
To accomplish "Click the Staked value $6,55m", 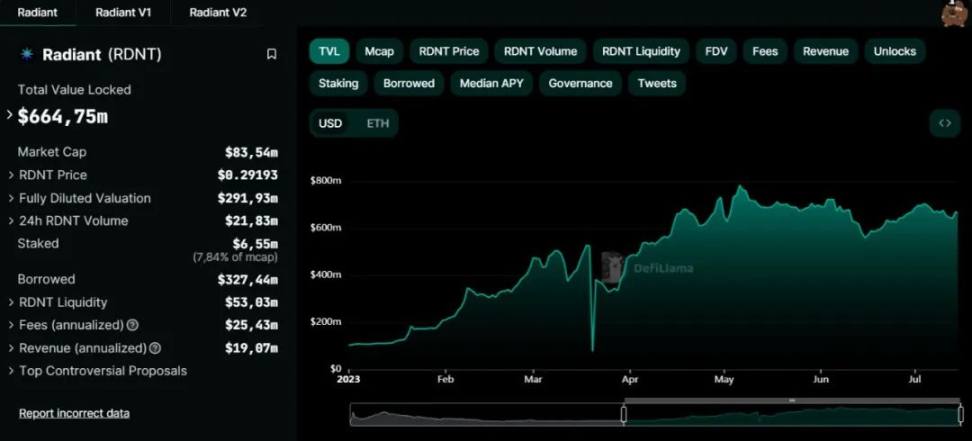I will [x=255, y=244].
